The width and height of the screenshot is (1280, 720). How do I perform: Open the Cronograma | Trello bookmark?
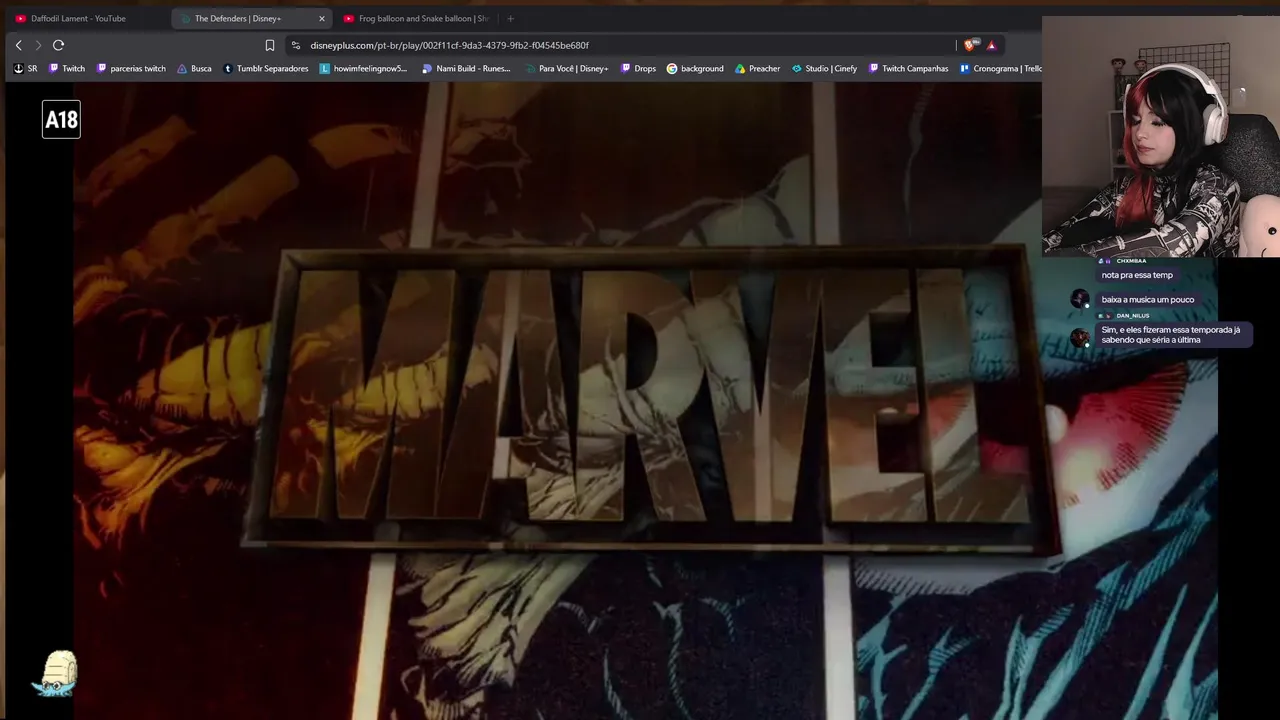1001,68
